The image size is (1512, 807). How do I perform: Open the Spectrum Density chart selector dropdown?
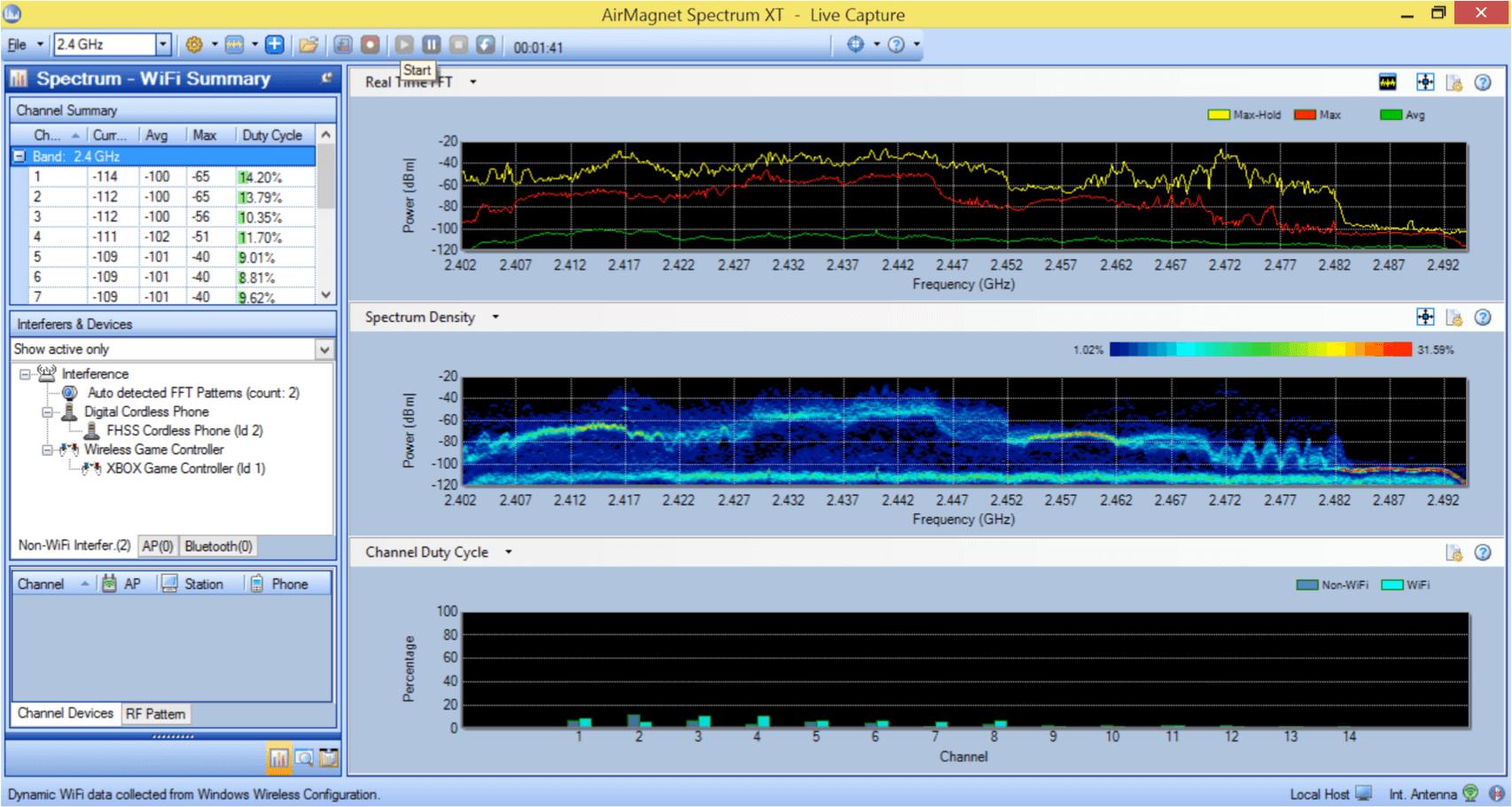point(495,317)
